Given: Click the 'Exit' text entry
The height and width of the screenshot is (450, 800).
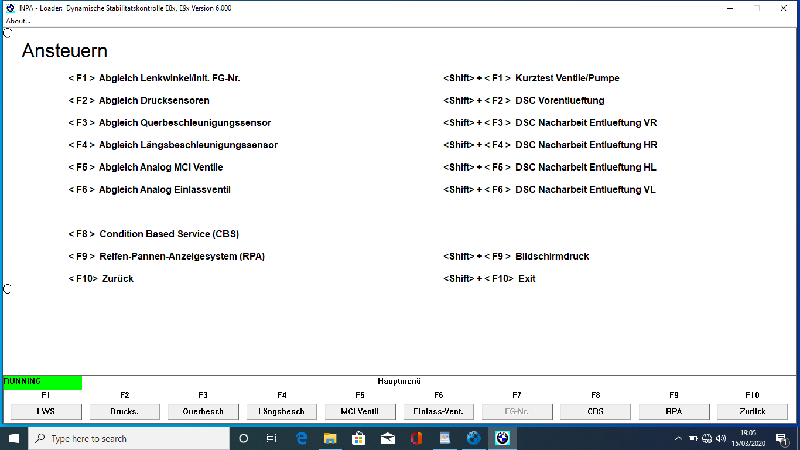Looking at the screenshot, I should [x=527, y=279].
